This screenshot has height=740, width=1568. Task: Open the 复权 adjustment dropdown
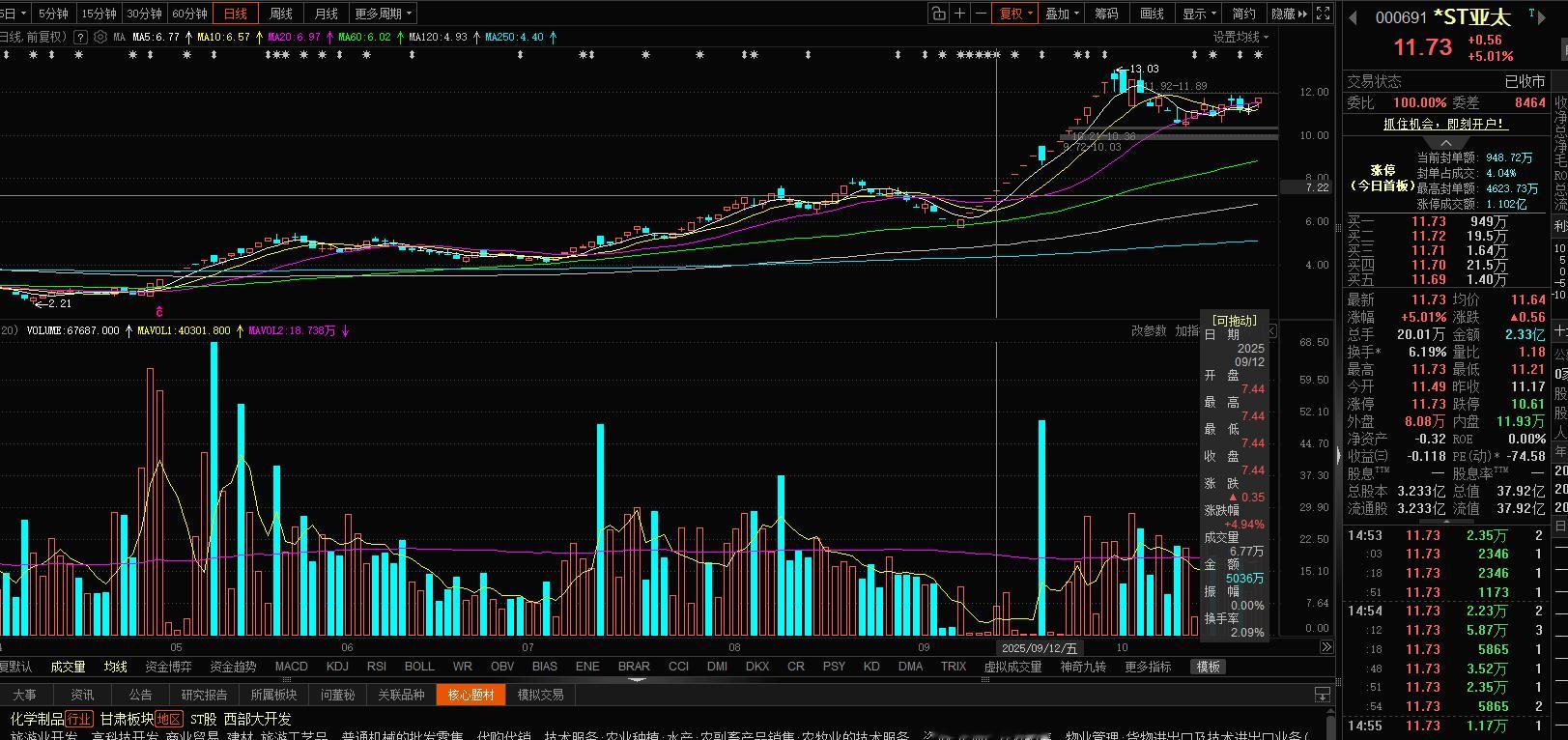[1016, 14]
